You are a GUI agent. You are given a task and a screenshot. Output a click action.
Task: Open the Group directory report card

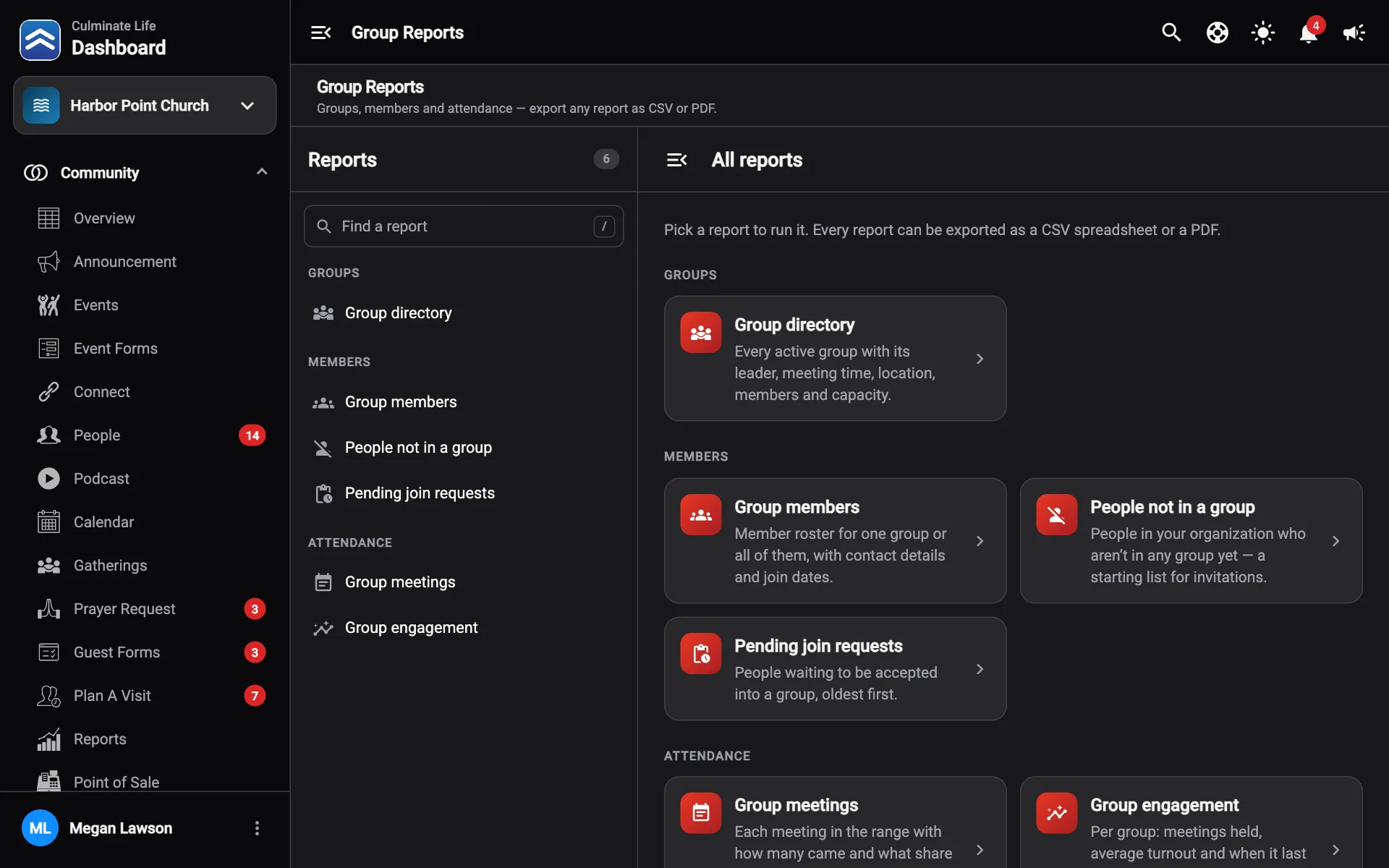[x=836, y=359]
